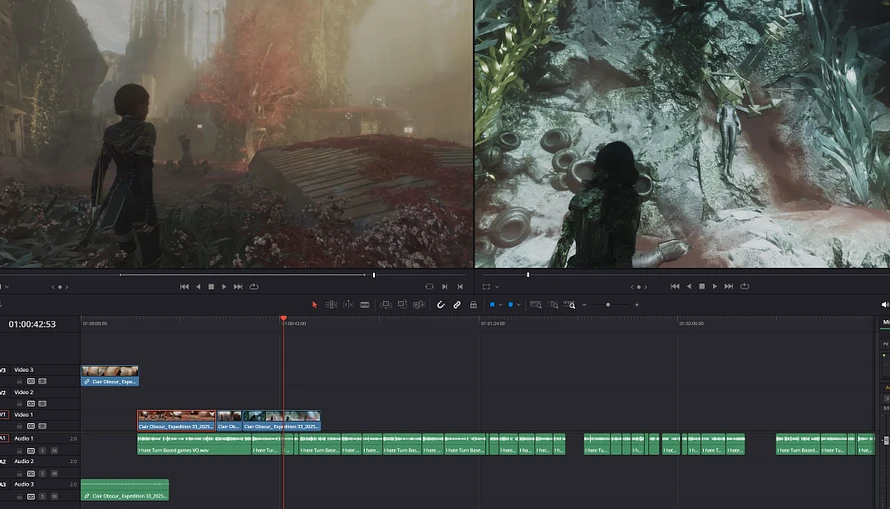Screen dimensions: 890x509
Task: Click the Detail Zoom icon
Action: [553, 305]
